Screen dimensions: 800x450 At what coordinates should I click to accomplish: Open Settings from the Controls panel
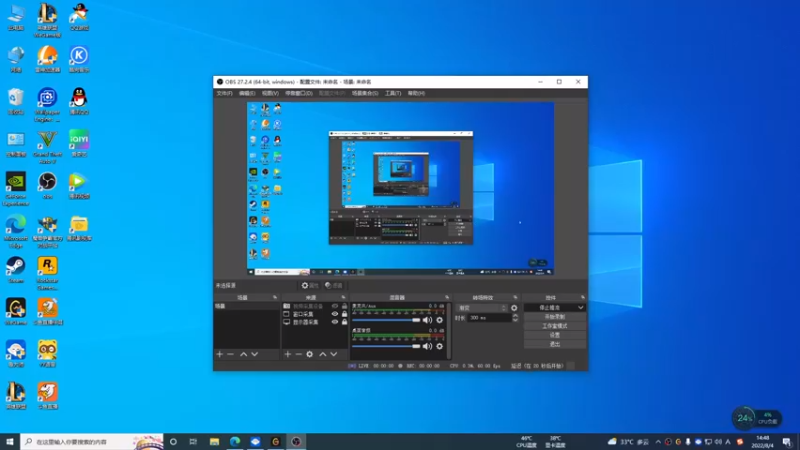pyautogui.click(x=555, y=335)
